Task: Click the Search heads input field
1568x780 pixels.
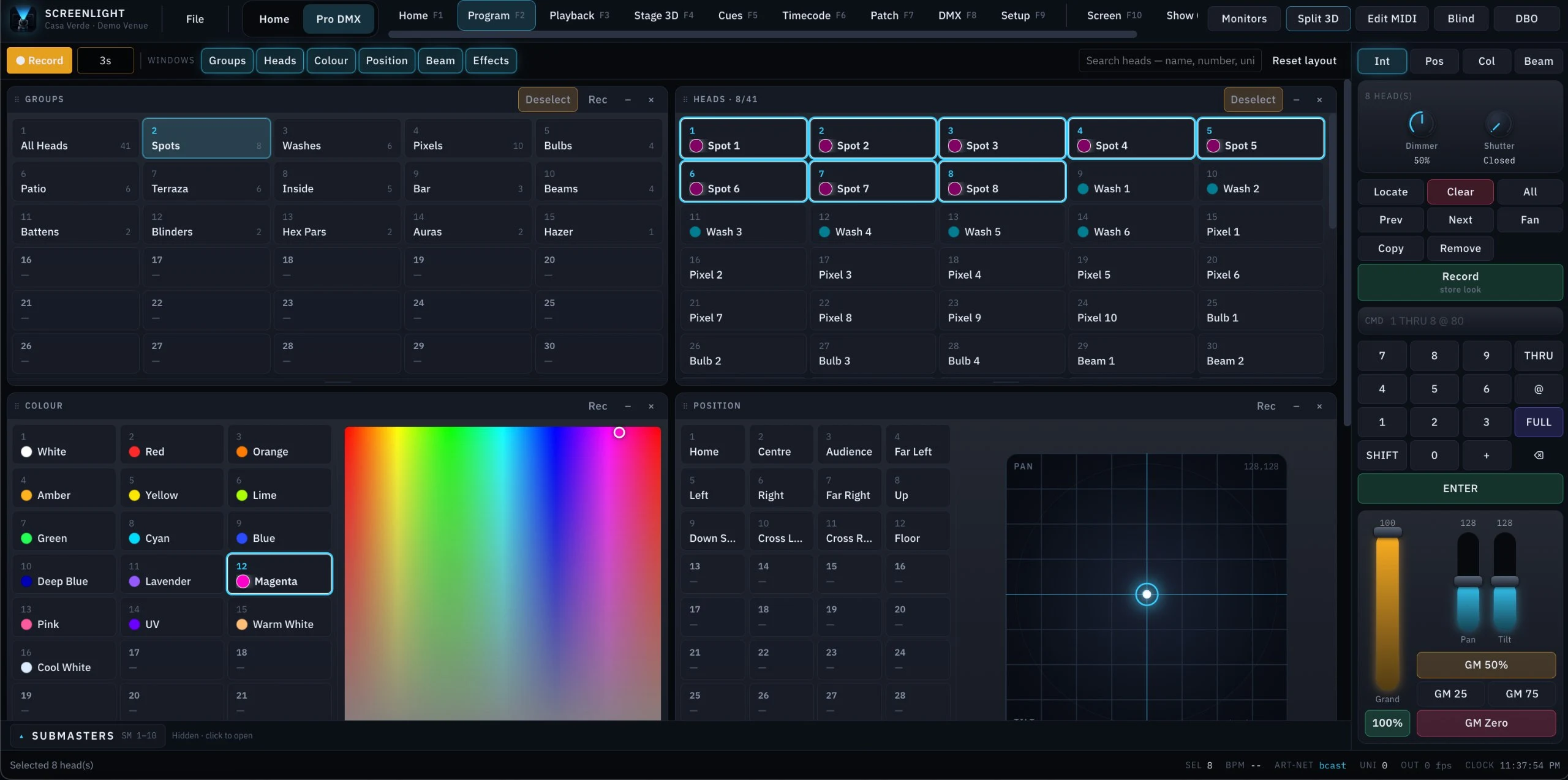Action: pyautogui.click(x=1170, y=61)
